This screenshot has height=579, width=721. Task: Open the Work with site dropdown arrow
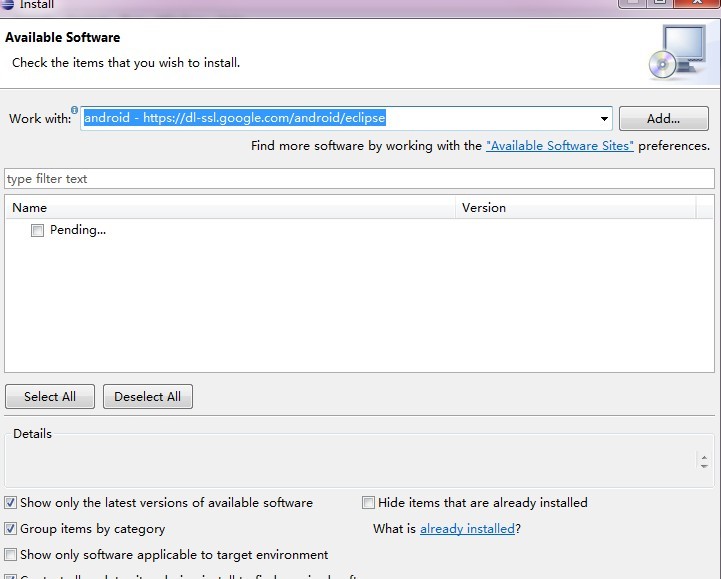(604, 119)
